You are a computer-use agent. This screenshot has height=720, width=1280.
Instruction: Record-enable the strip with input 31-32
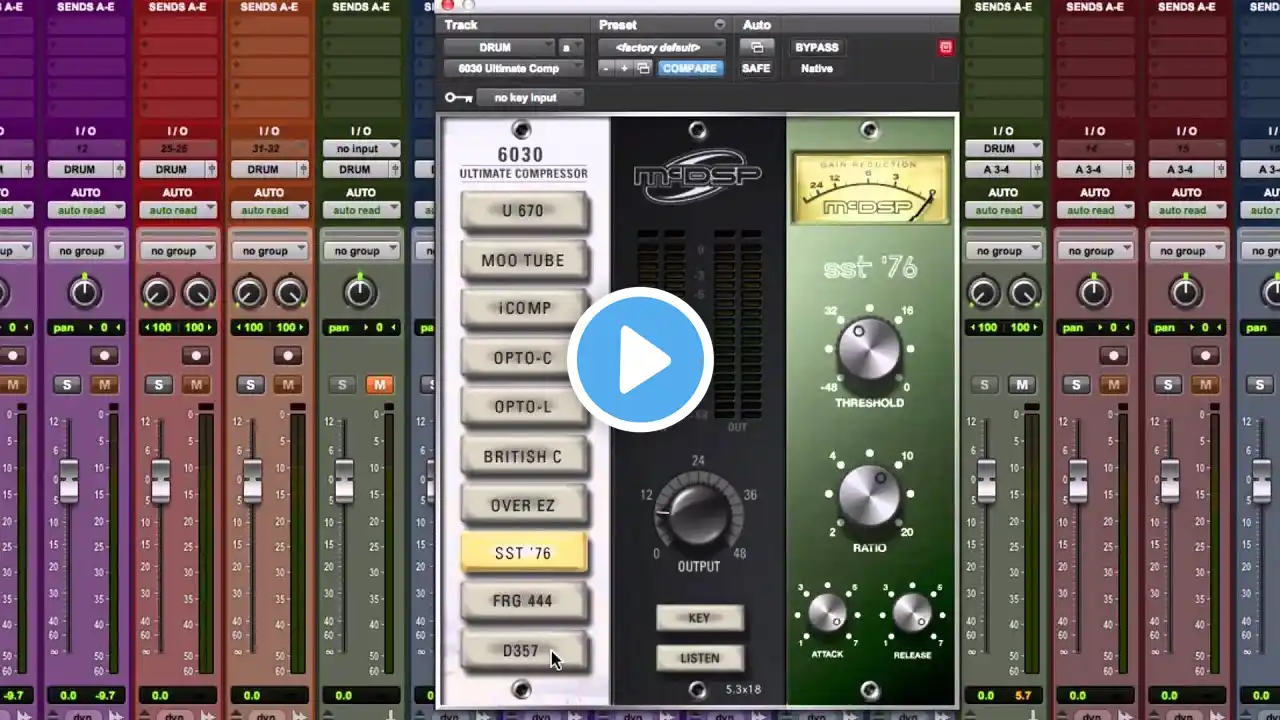point(287,355)
